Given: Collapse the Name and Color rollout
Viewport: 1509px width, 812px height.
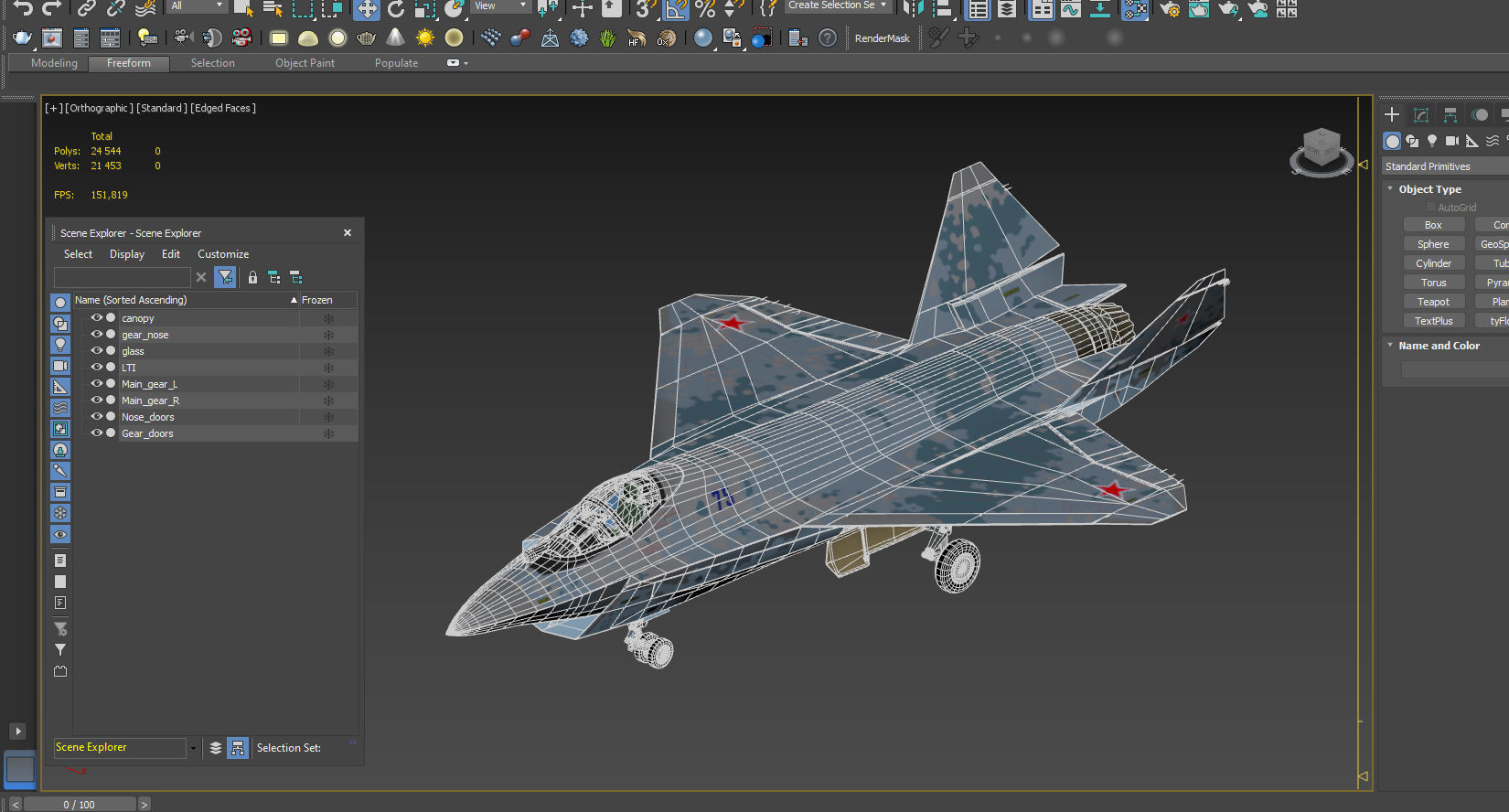Looking at the screenshot, I should (1390, 346).
